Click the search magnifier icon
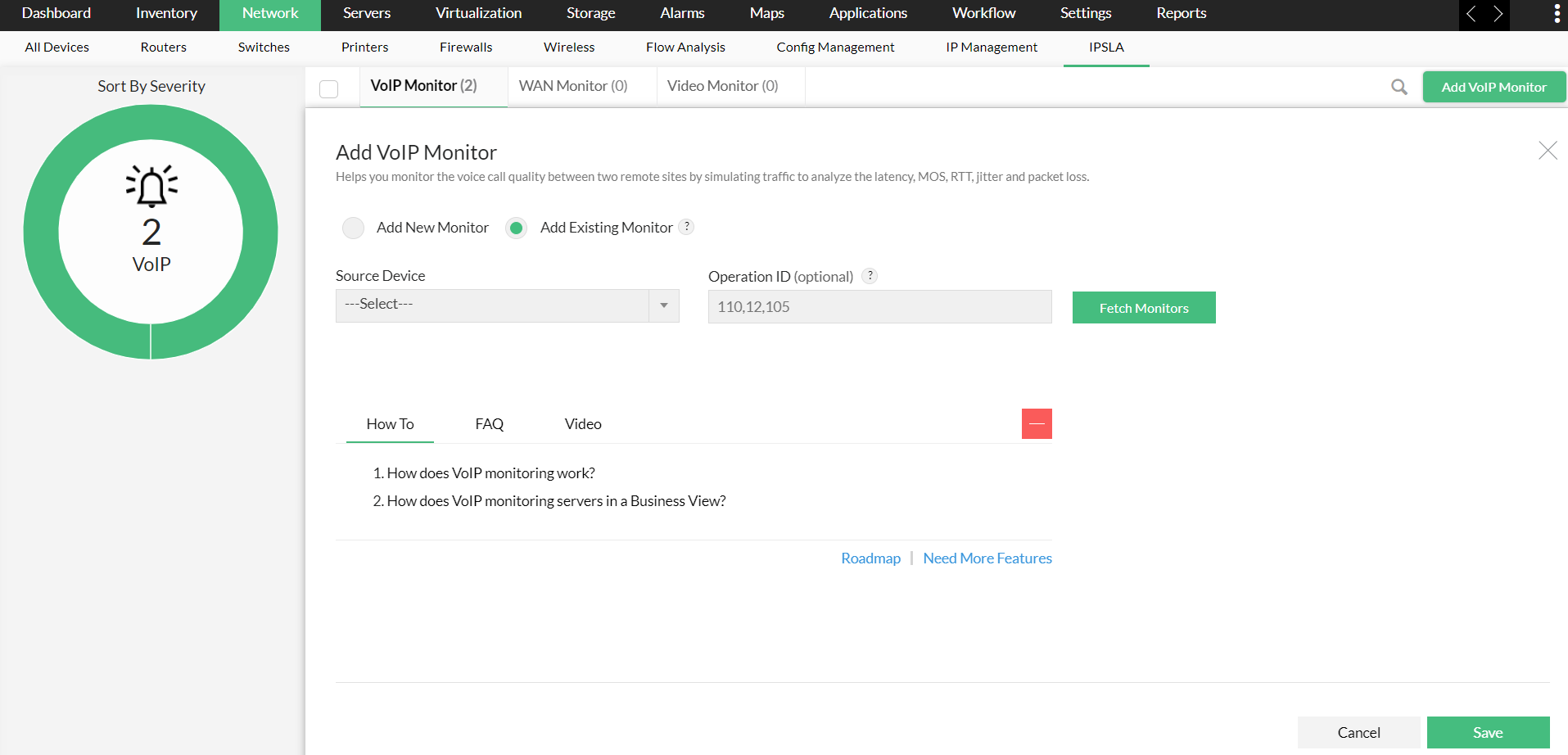 pos(1399,87)
